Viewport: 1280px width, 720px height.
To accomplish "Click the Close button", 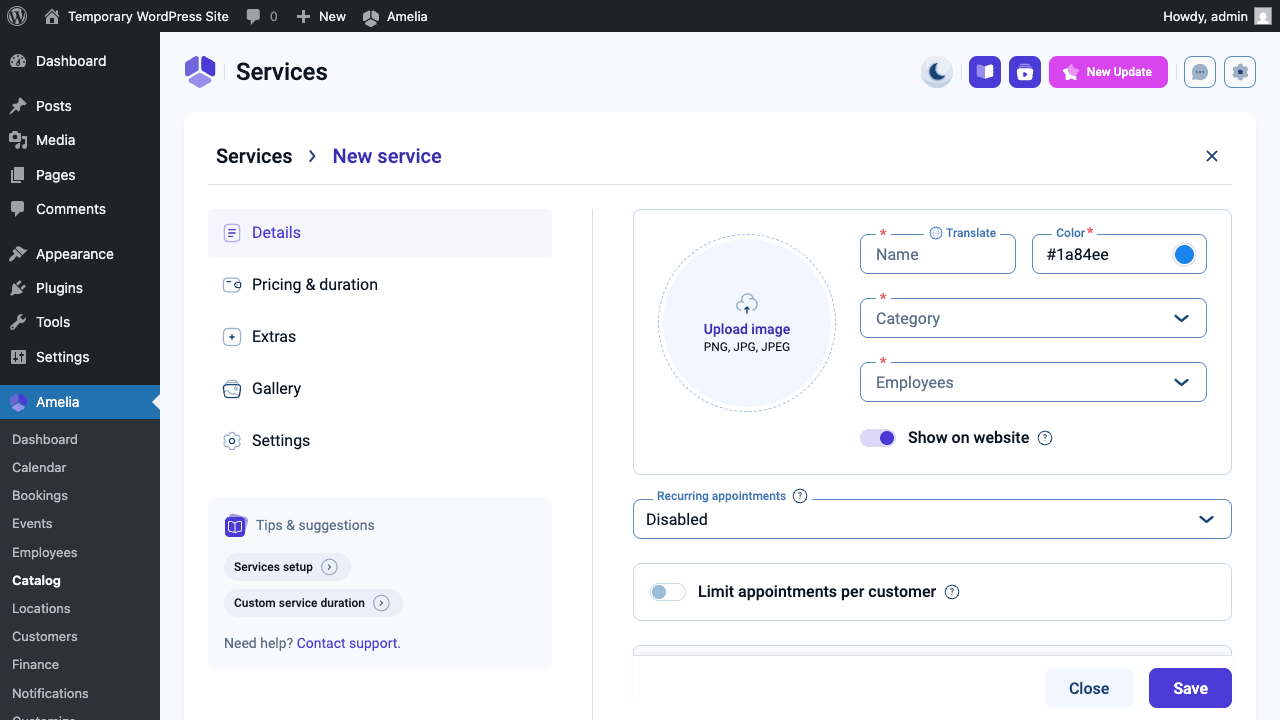I will click(1089, 688).
